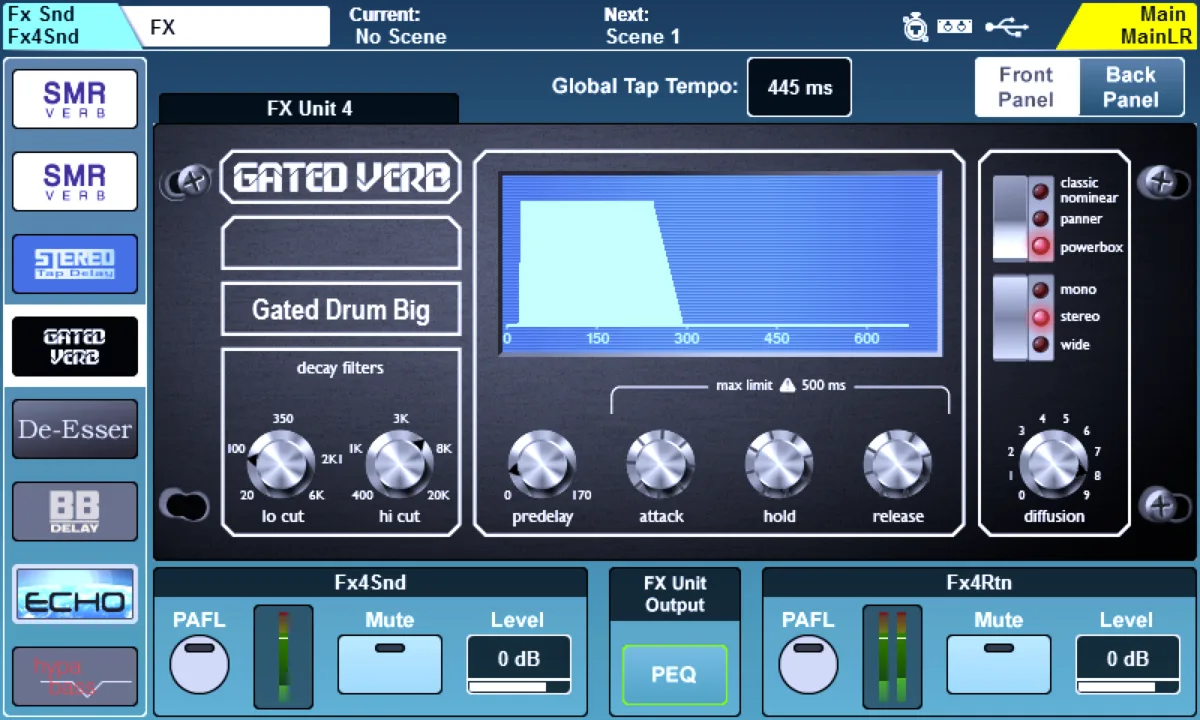The image size is (1200, 720).
Task: Select the BB Delay effect
Action: (x=75, y=512)
